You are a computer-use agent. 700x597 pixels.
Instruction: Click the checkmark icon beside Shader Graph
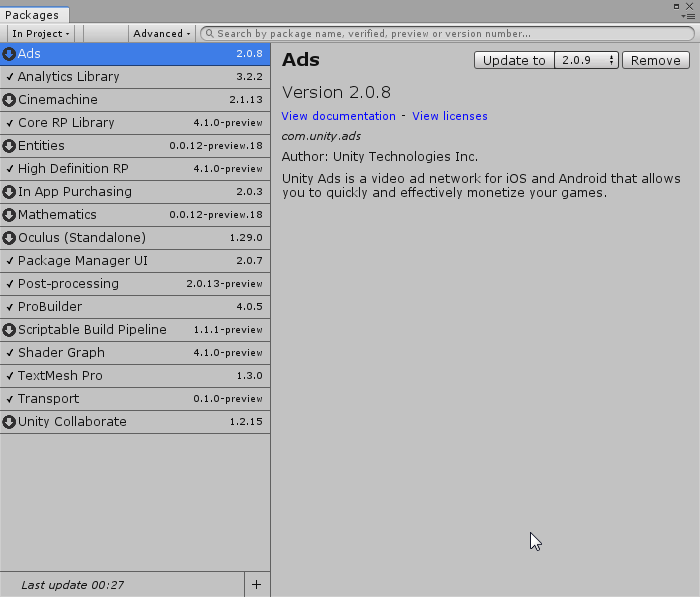point(10,353)
